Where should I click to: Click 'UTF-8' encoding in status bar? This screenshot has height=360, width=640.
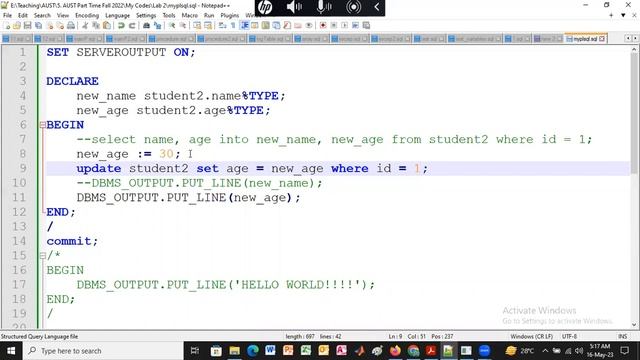click(x=569, y=336)
